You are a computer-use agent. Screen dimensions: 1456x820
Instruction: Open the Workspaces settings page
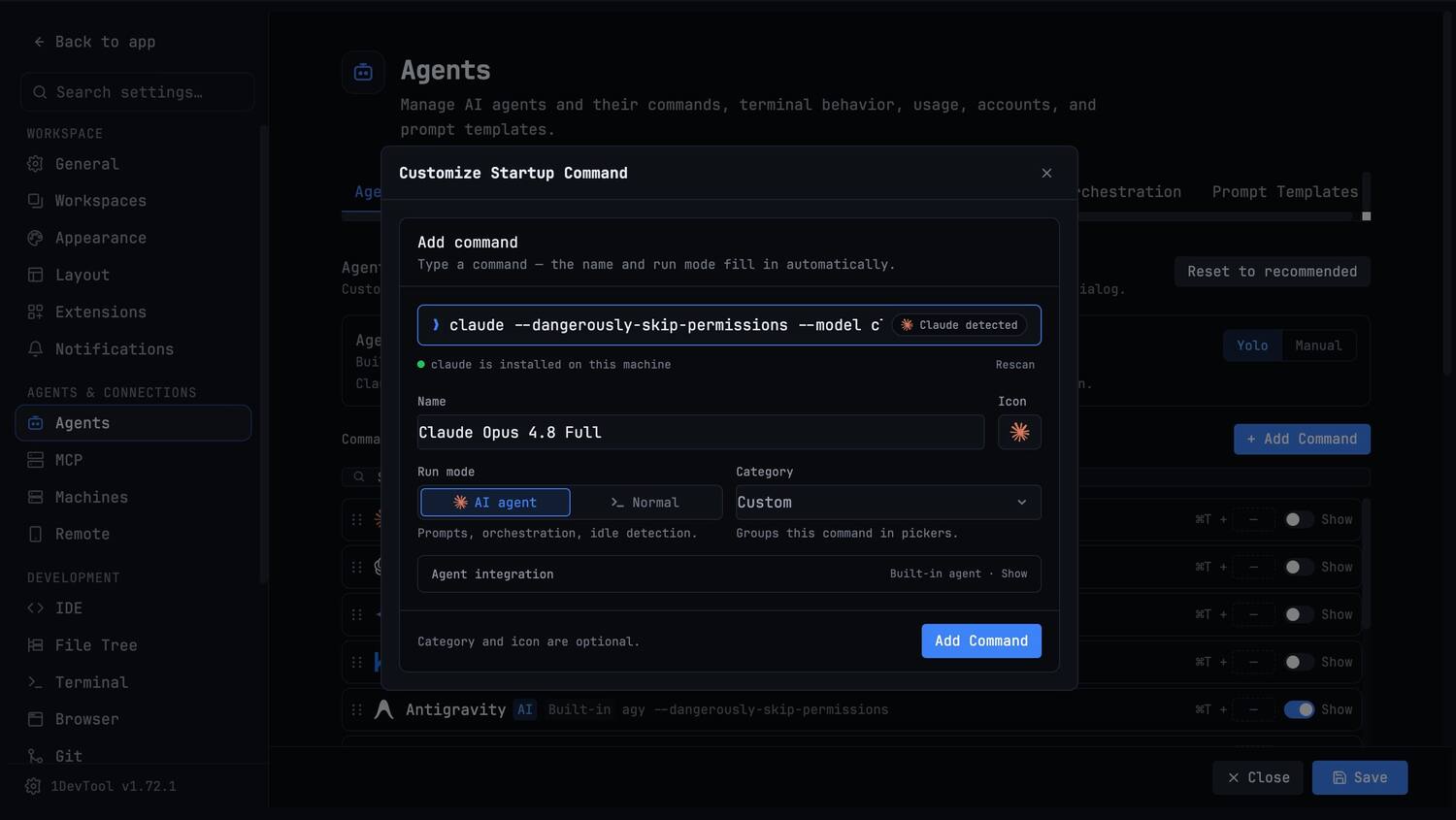[x=133, y=201]
